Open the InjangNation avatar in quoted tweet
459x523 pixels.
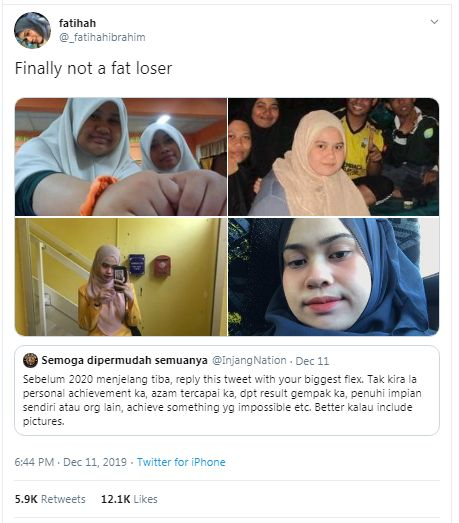30,361
